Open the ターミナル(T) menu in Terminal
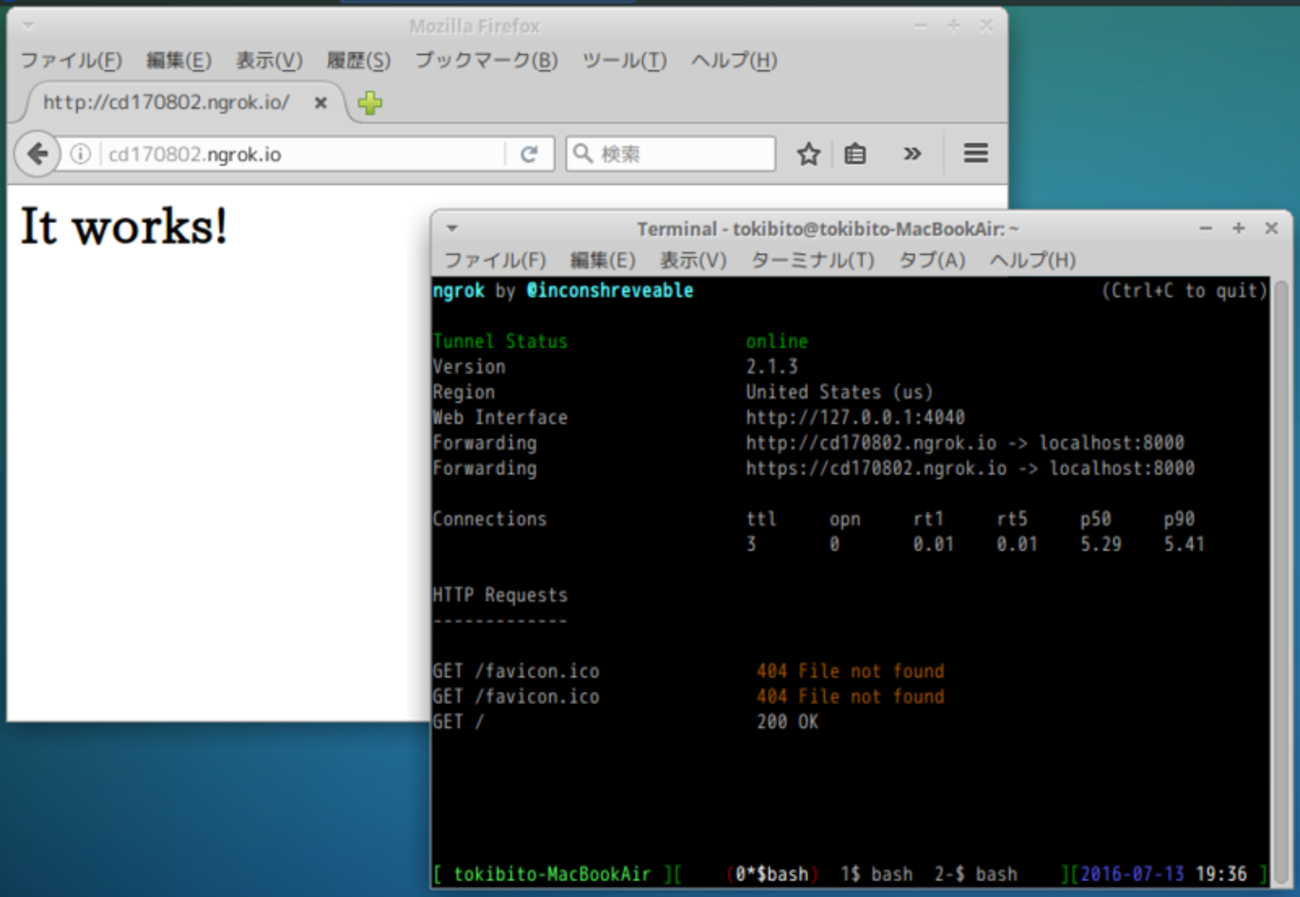This screenshot has width=1300, height=897. 812,260
